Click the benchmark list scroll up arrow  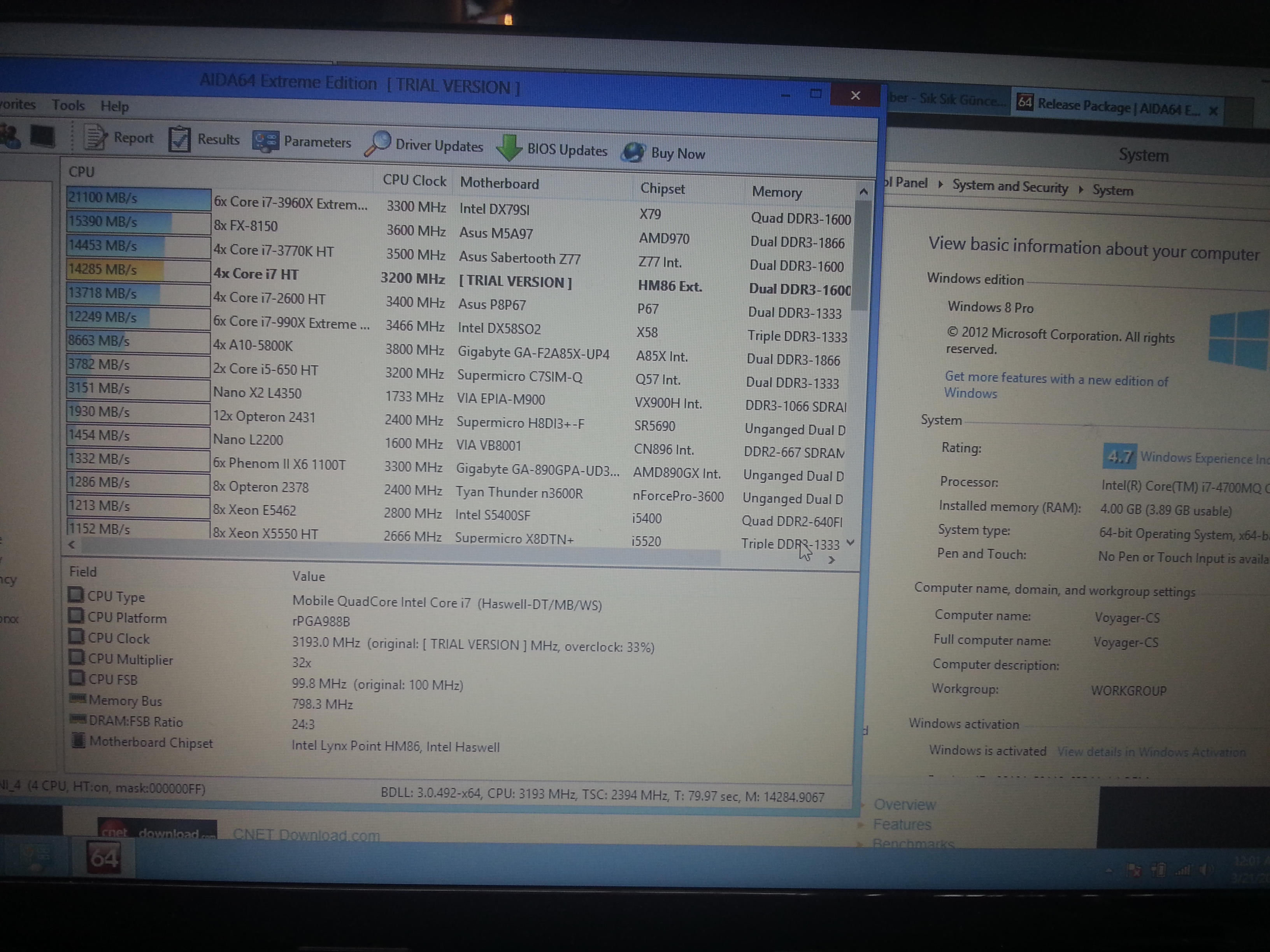point(863,192)
